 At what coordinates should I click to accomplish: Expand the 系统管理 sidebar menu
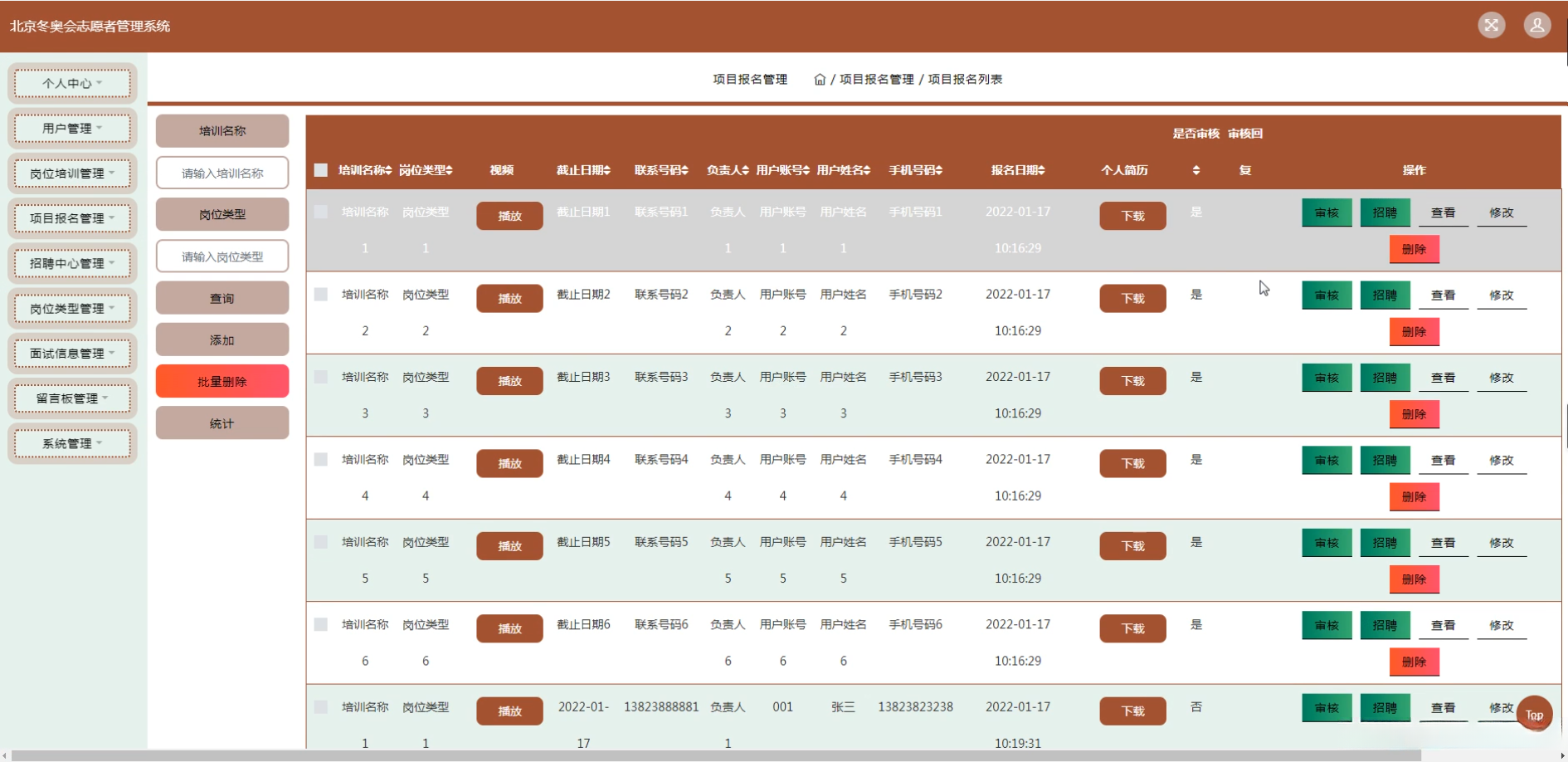tap(73, 443)
